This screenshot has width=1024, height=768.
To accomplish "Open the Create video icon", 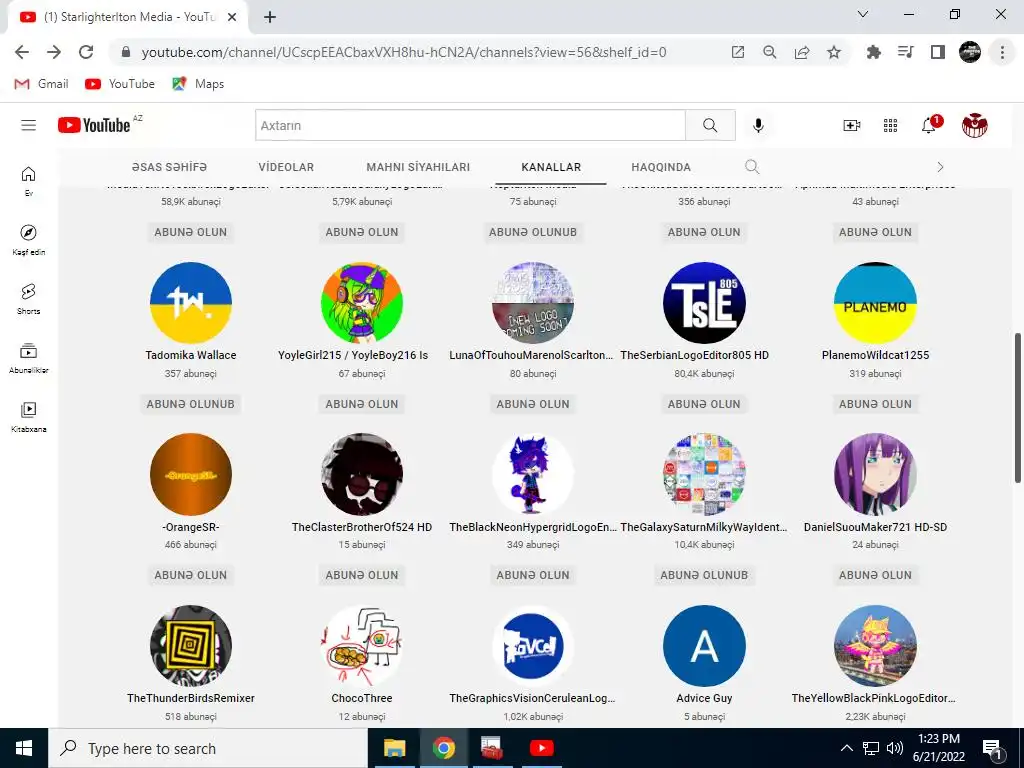I will point(852,125).
